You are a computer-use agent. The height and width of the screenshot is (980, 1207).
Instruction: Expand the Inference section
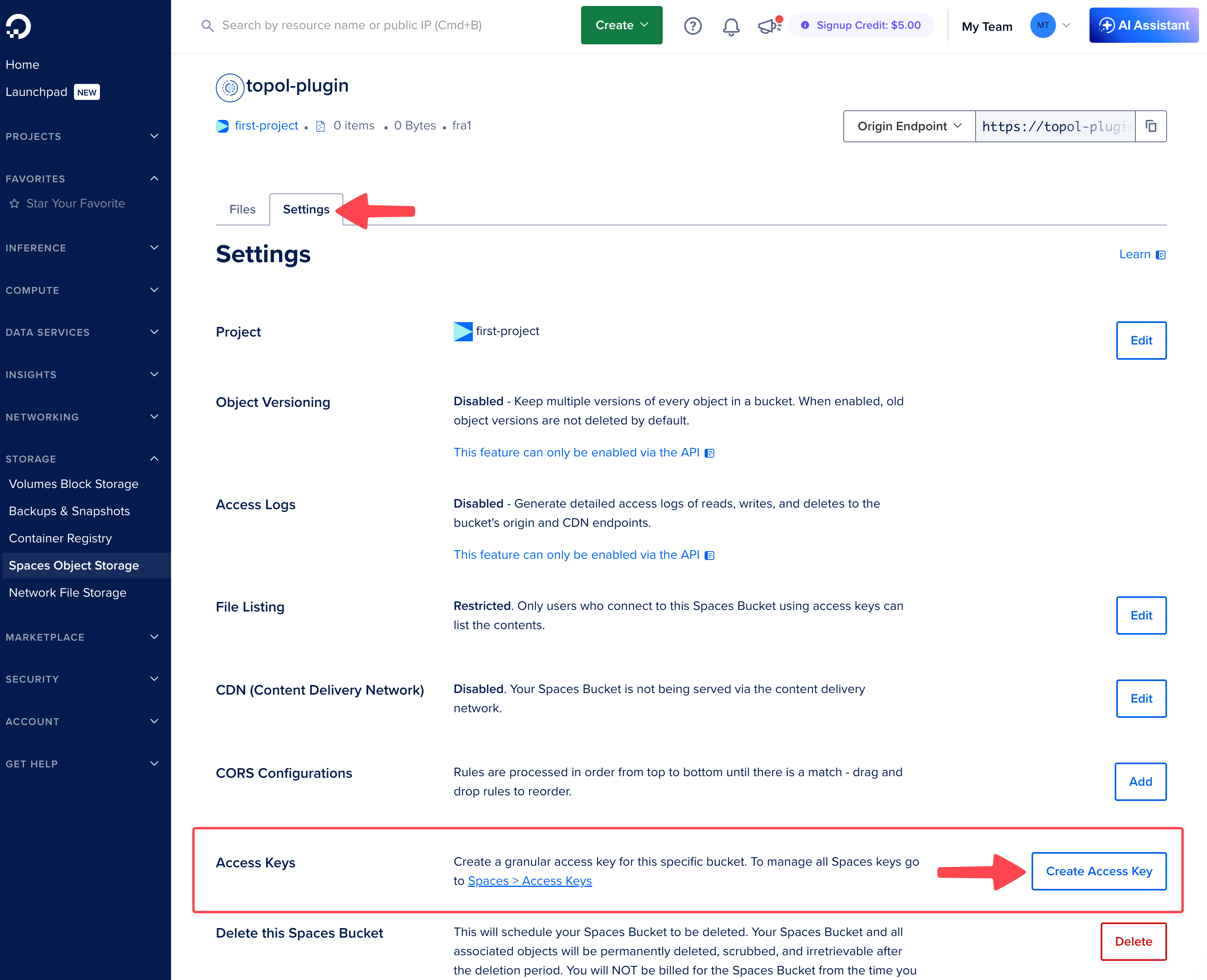tap(154, 248)
